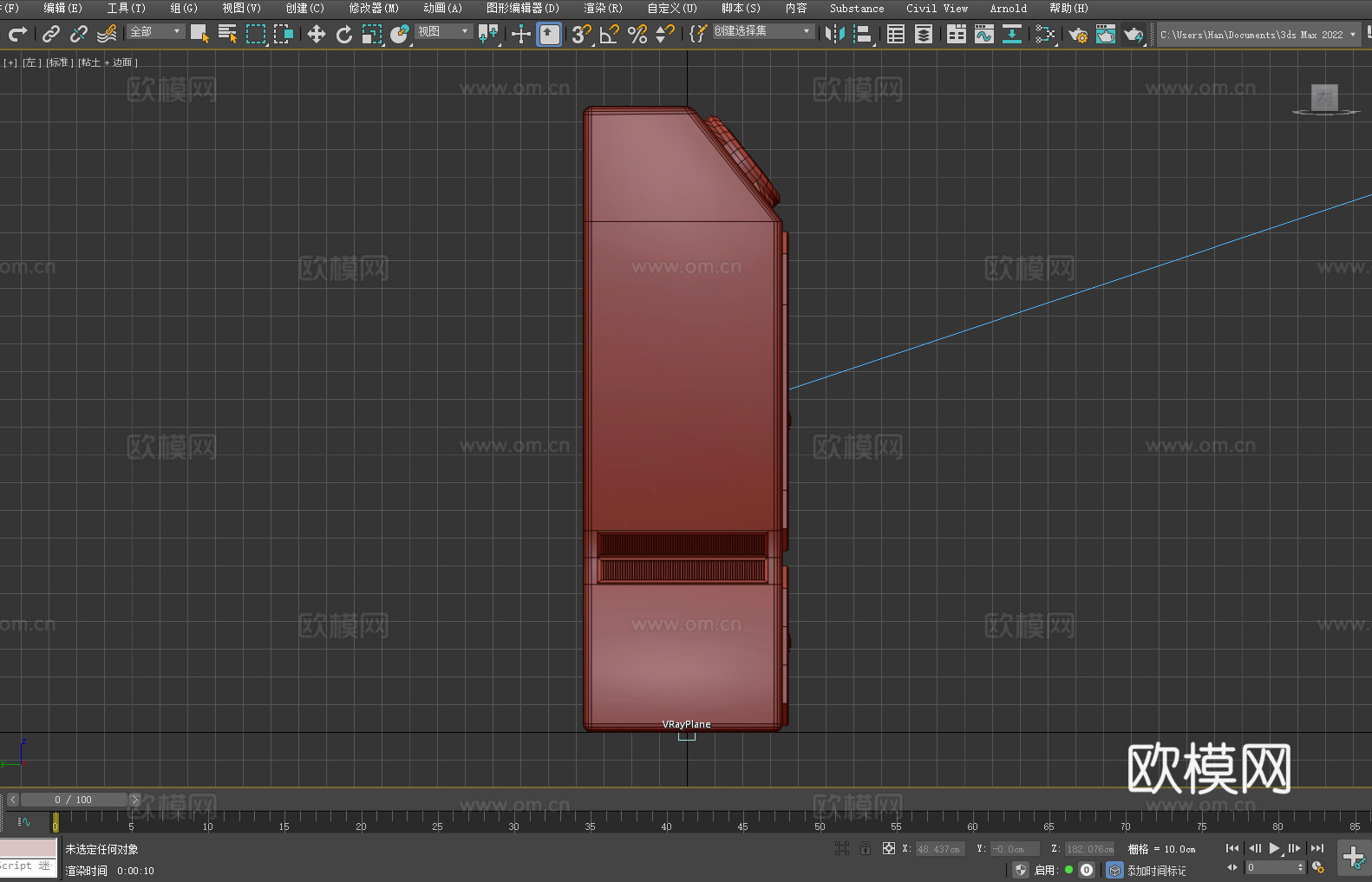Click the X coordinate field
The width and height of the screenshot is (1372, 882).
tap(940, 849)
